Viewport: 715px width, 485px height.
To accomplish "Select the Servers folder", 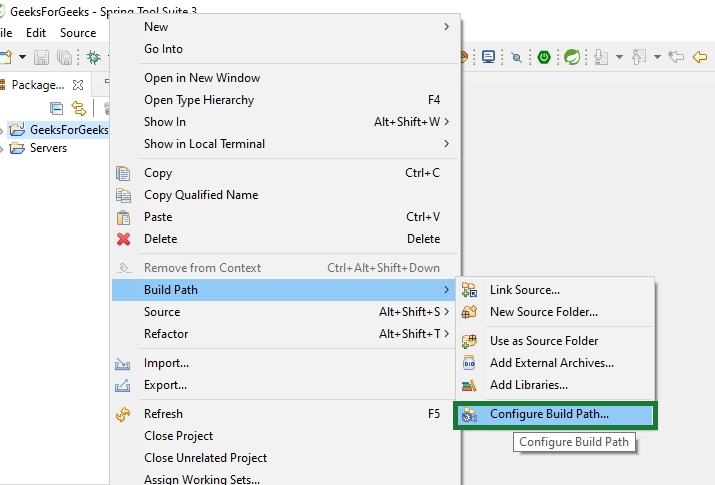I will [48, 148].
